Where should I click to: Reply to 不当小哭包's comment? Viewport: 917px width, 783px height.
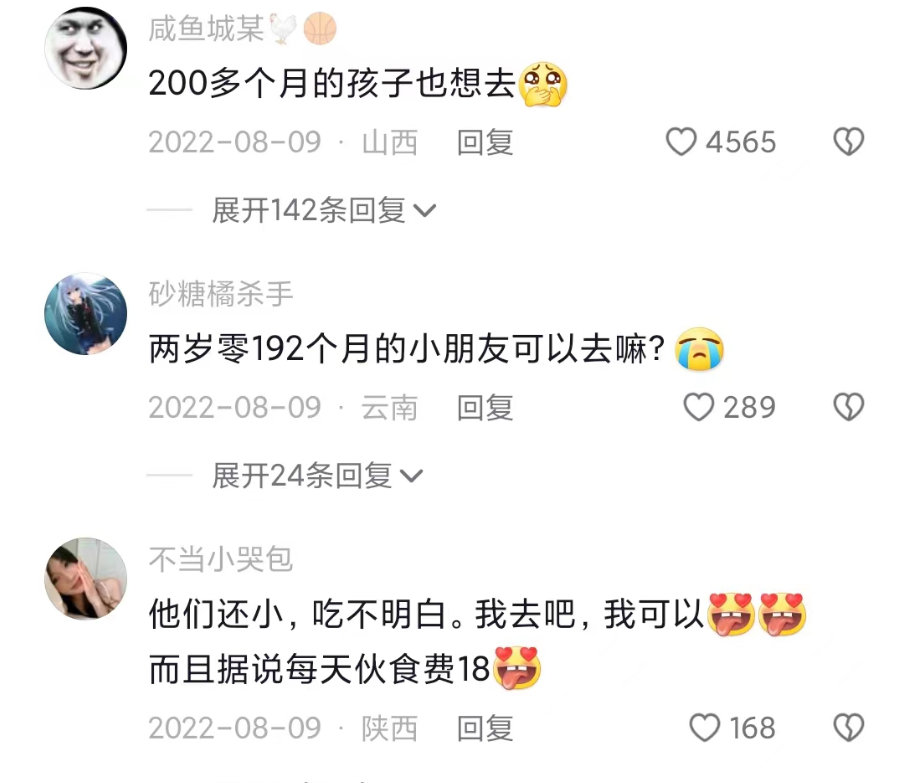tap(485, 728)
